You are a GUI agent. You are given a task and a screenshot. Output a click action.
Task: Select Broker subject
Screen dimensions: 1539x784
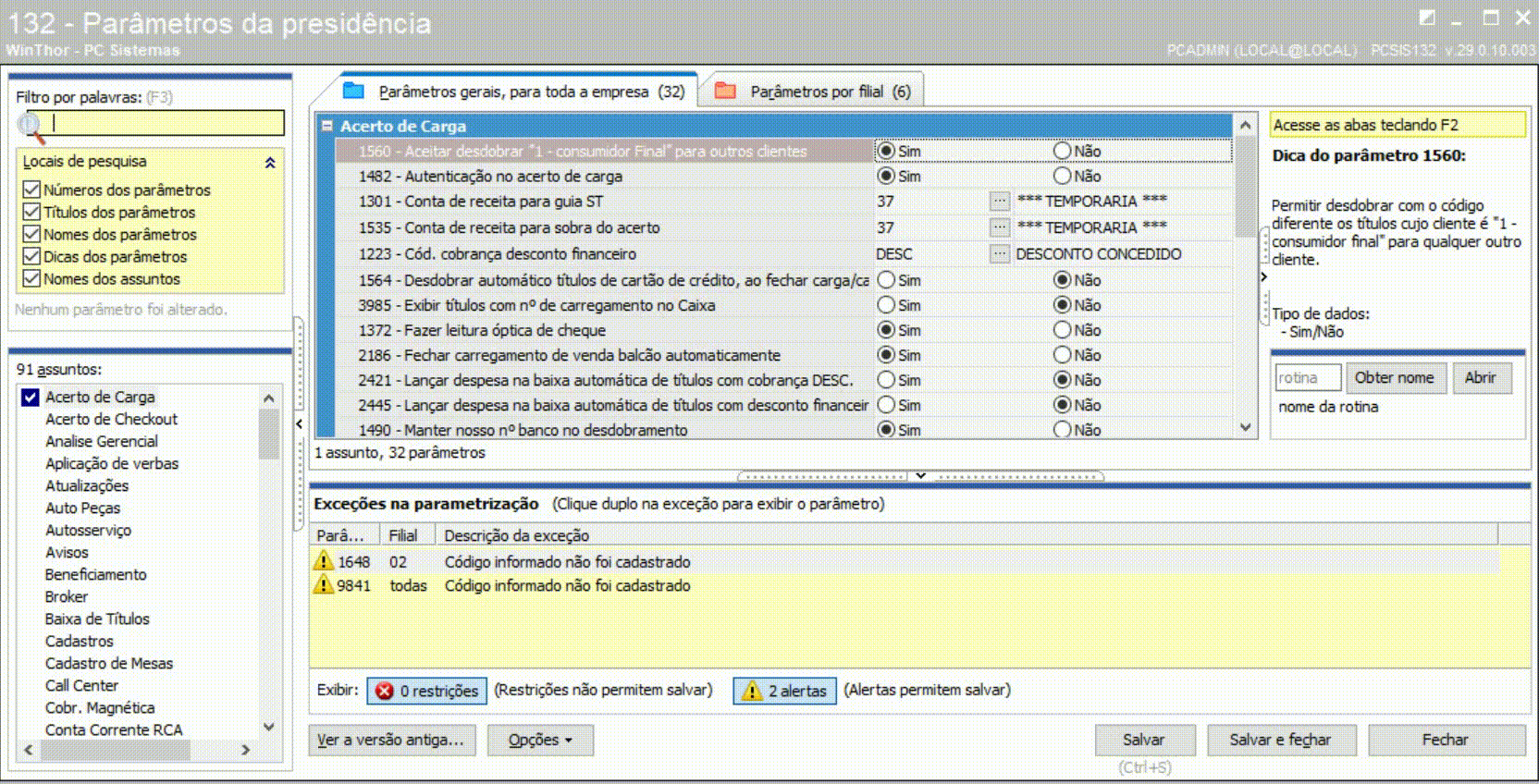point(67,596)
